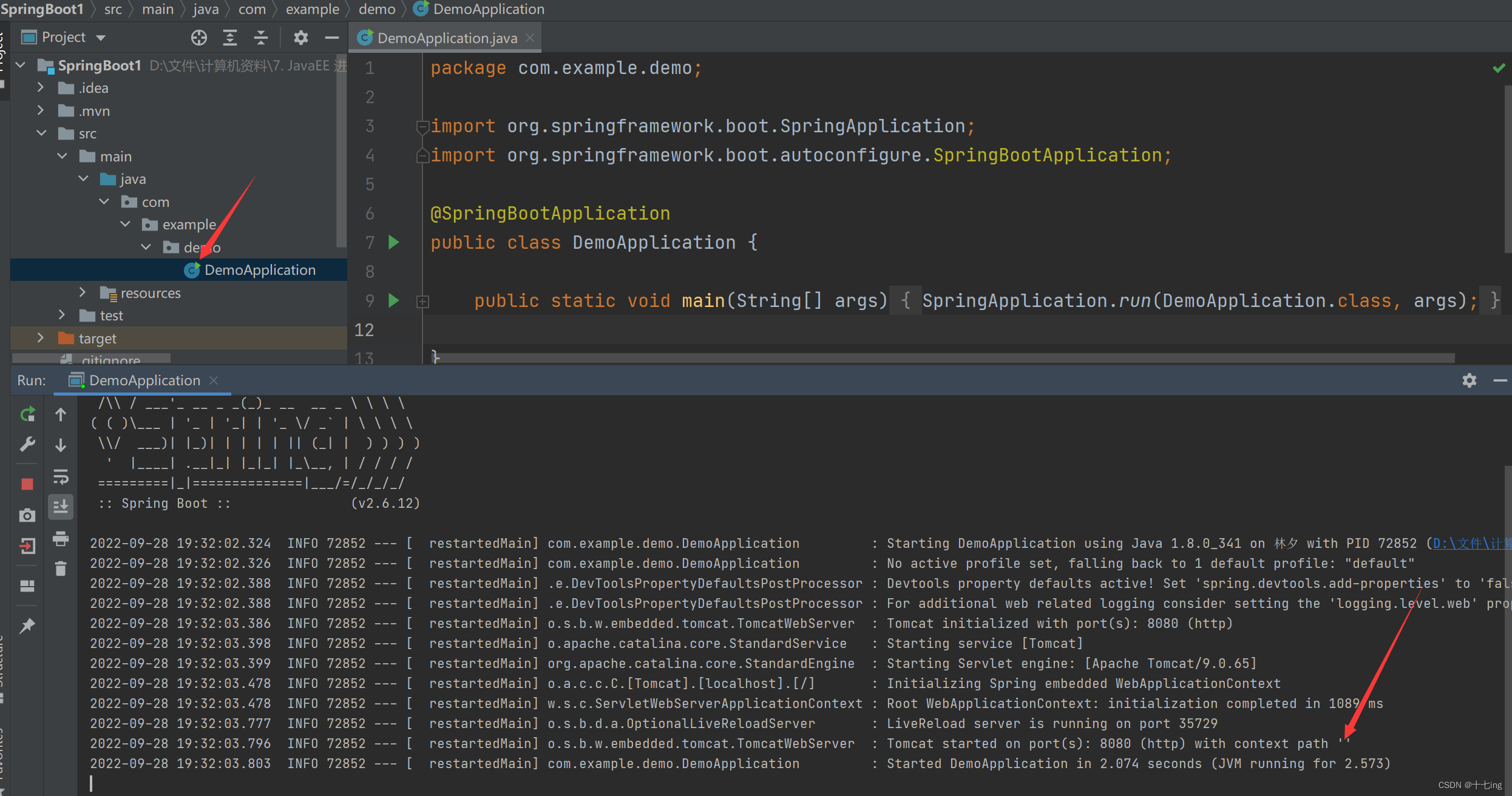The height and width of the screenshot is (796, 1512).
Task: Select the target folder in tree
Action: point(97,338)
